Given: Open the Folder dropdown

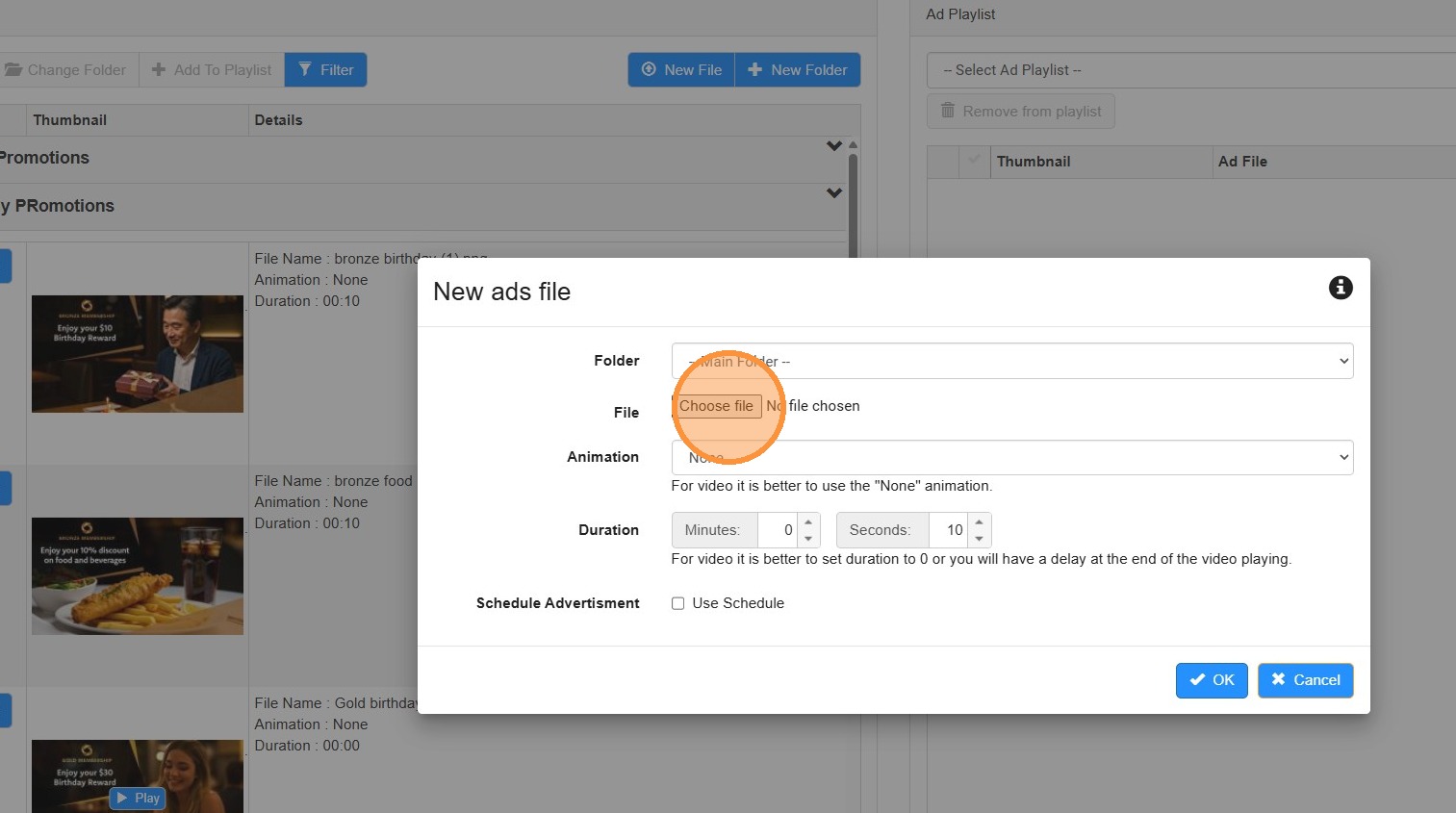Looking at the screenshot, I should [1011, 362].
